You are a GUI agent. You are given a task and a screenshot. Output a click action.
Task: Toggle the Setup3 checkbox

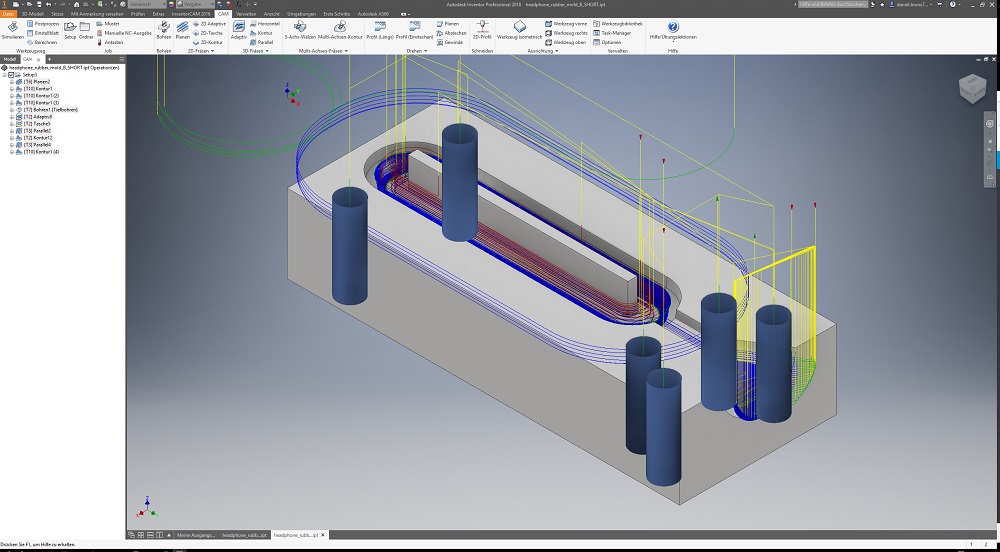point(11,75)
